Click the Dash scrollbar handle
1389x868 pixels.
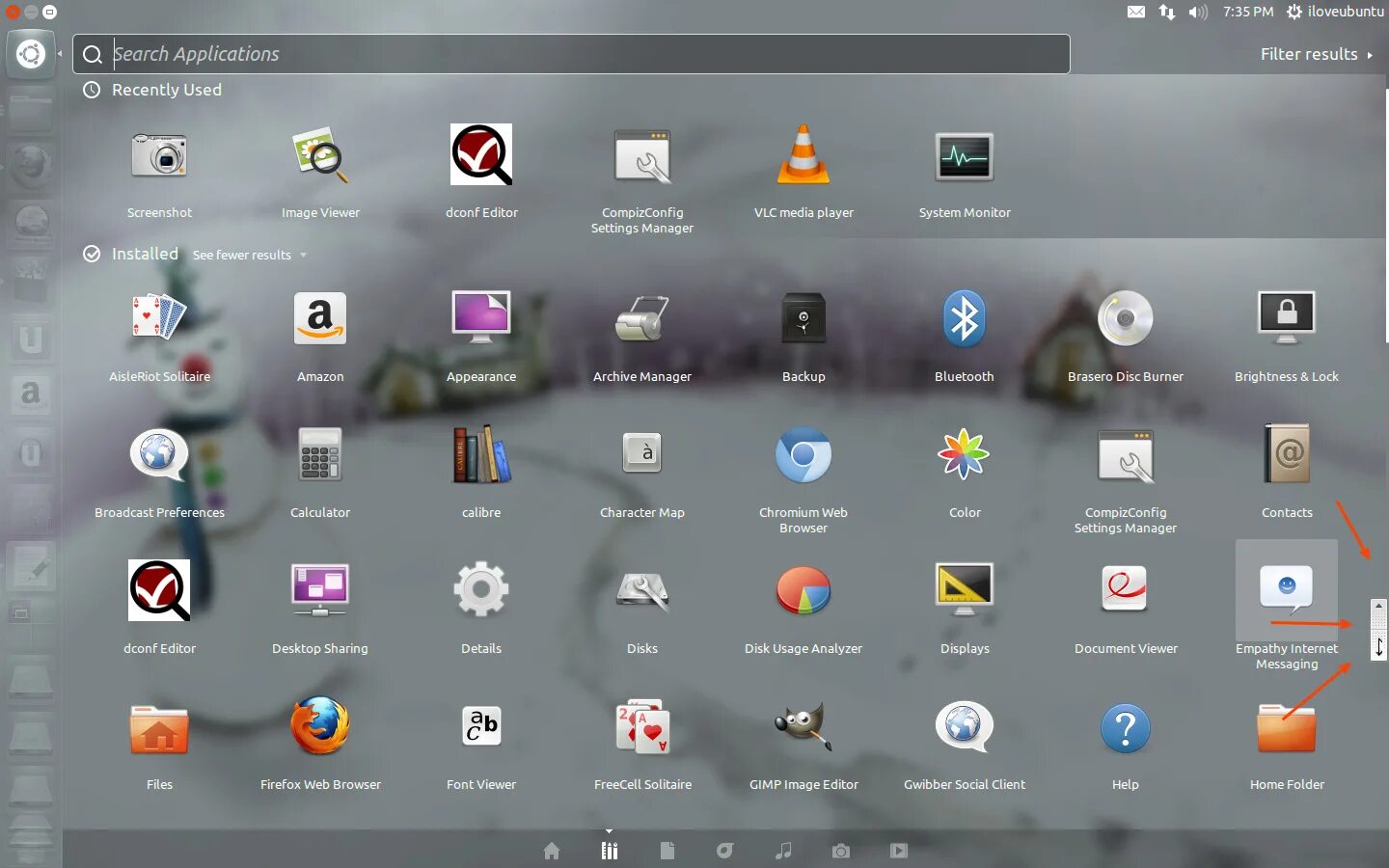click(x=1378, y=630)
